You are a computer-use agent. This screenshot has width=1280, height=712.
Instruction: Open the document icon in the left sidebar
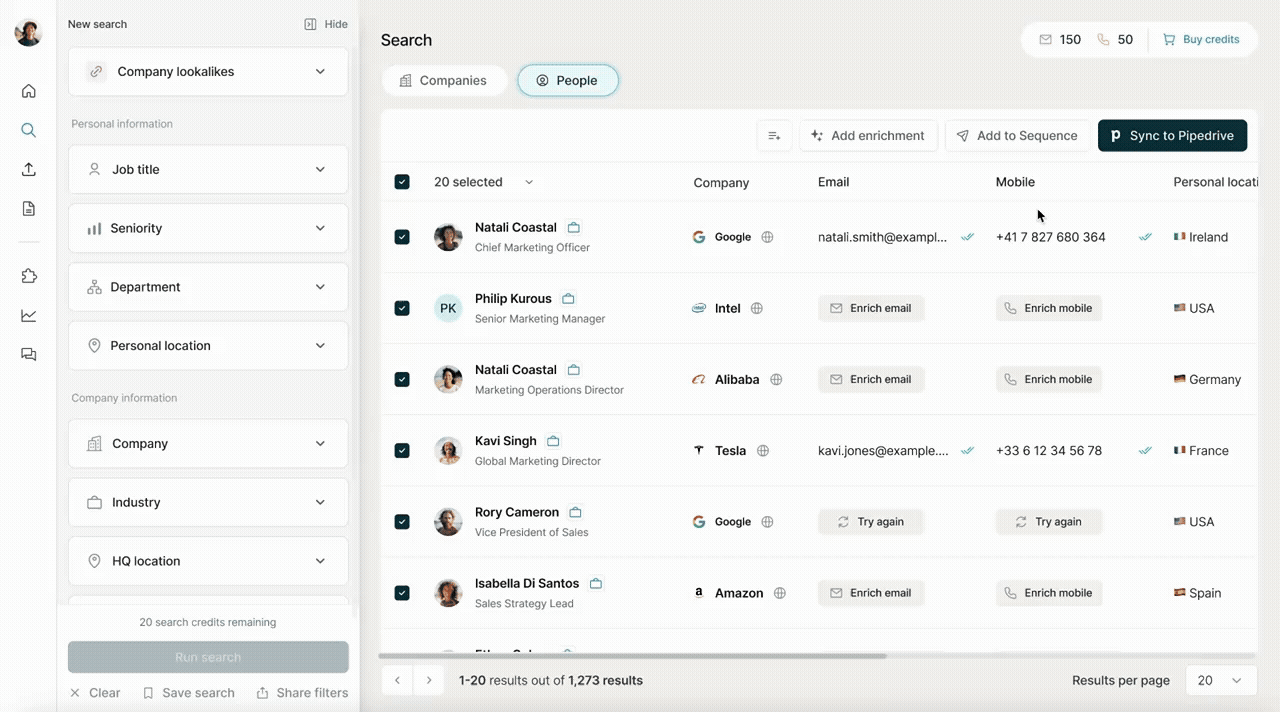point(29,208)
